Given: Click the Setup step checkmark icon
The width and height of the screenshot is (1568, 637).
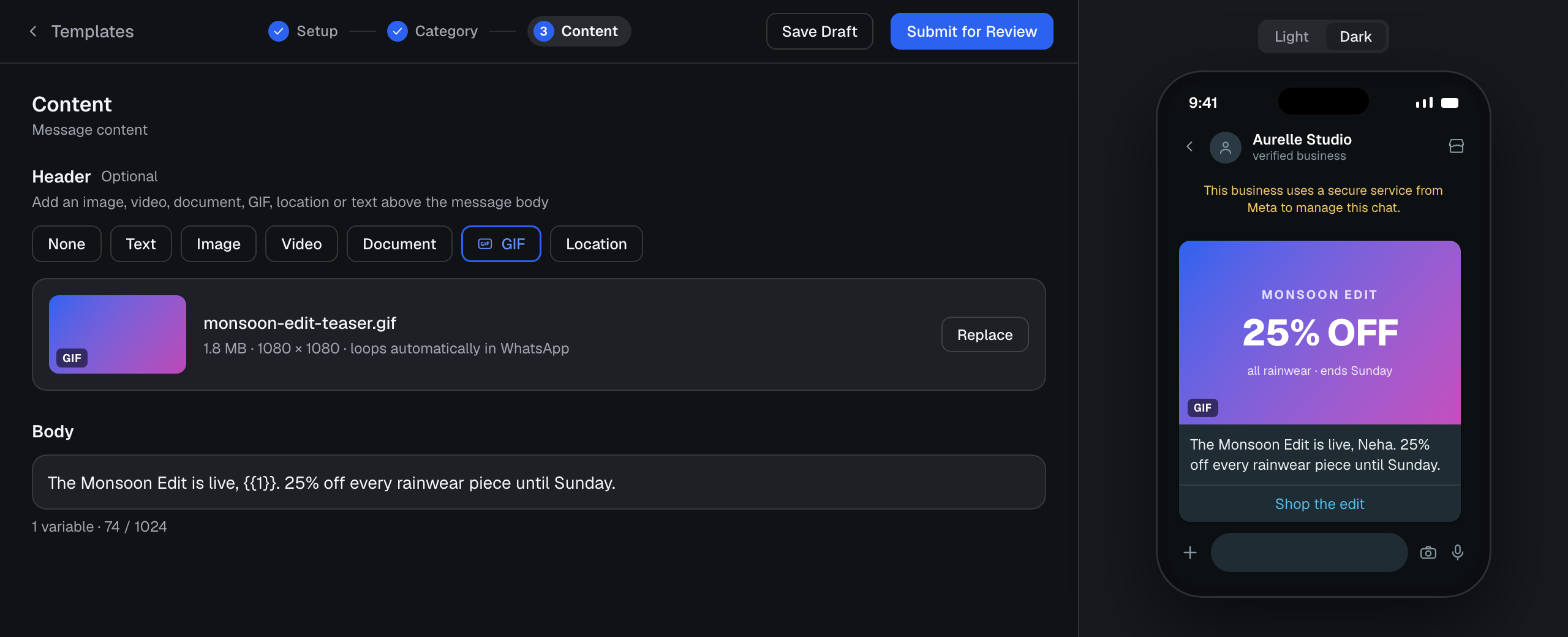Looking at the screenshot, I should (x=279, y=31).
